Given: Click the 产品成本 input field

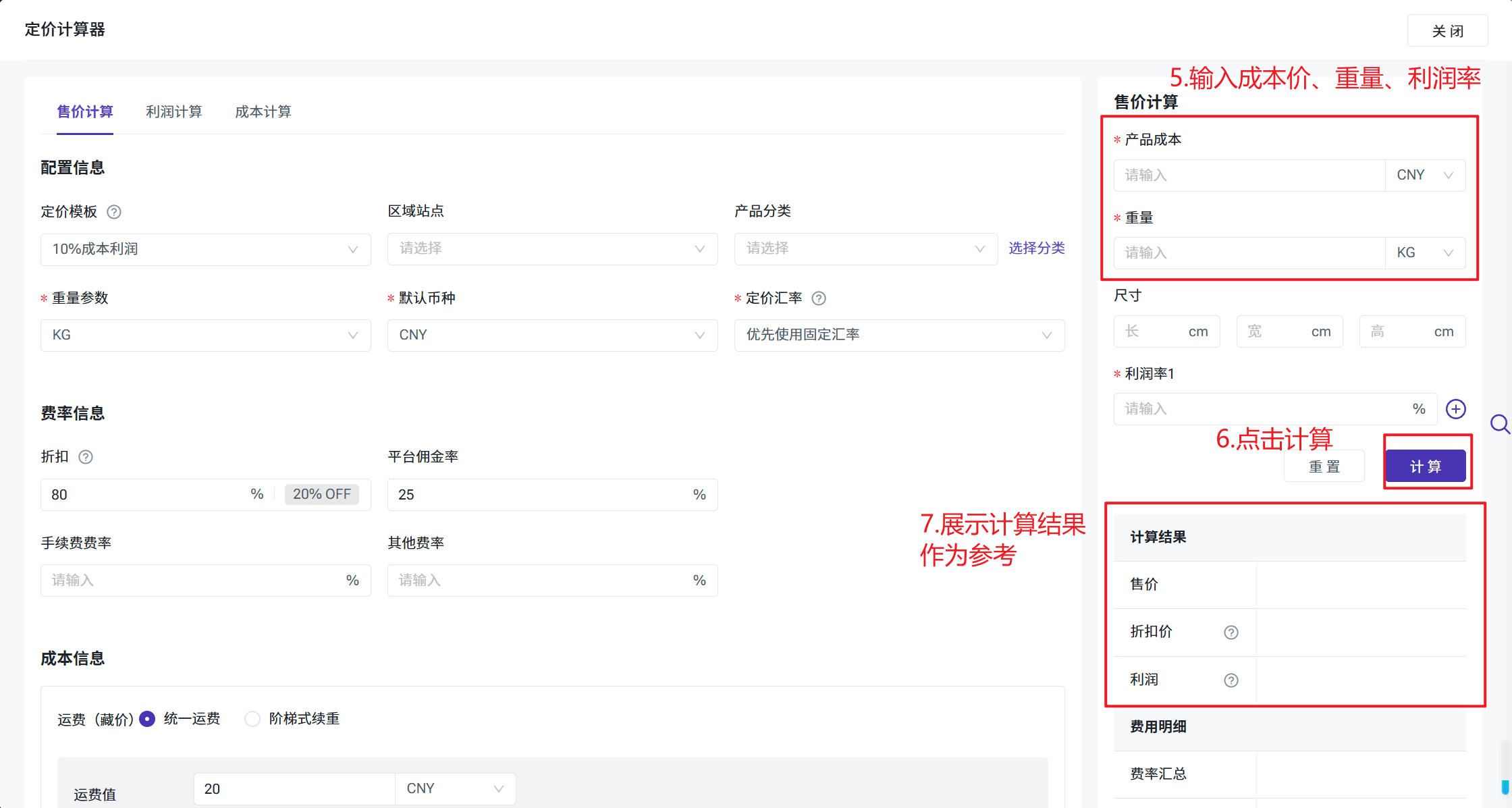Looking at the screenshot, I should point(1249,176).
